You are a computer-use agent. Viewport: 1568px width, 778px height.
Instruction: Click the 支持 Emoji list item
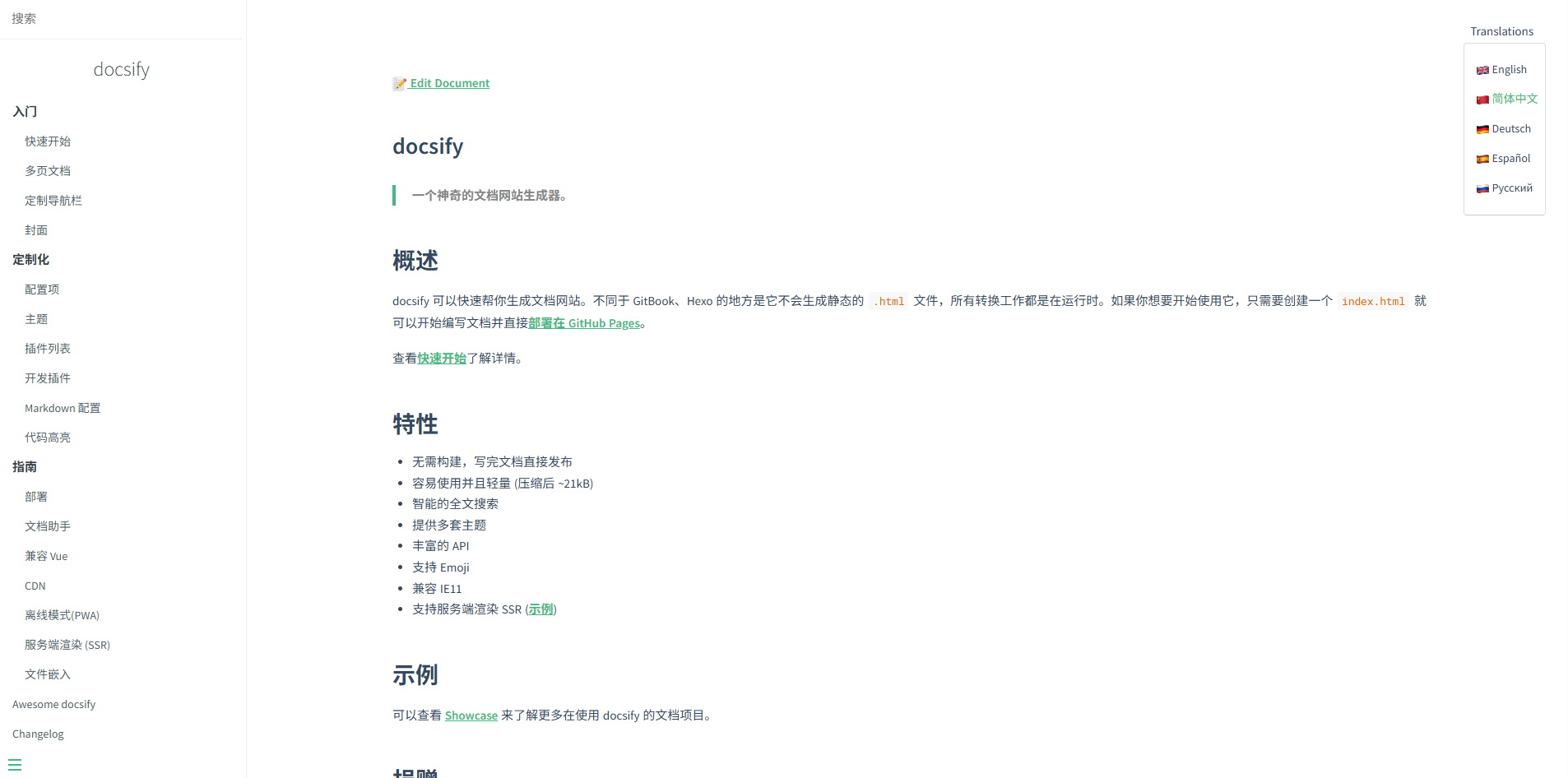441,567
